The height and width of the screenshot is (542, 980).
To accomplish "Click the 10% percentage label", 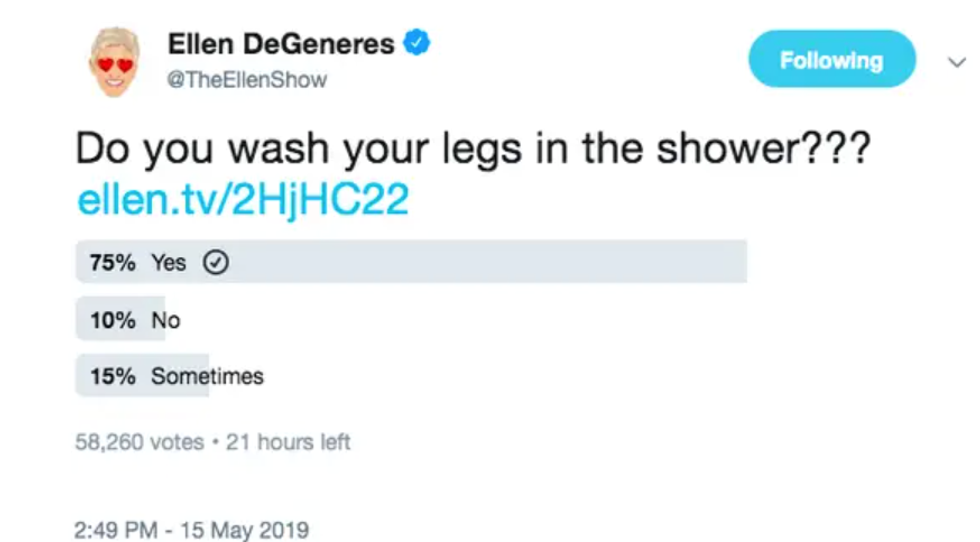I will [x=113, y=320].
